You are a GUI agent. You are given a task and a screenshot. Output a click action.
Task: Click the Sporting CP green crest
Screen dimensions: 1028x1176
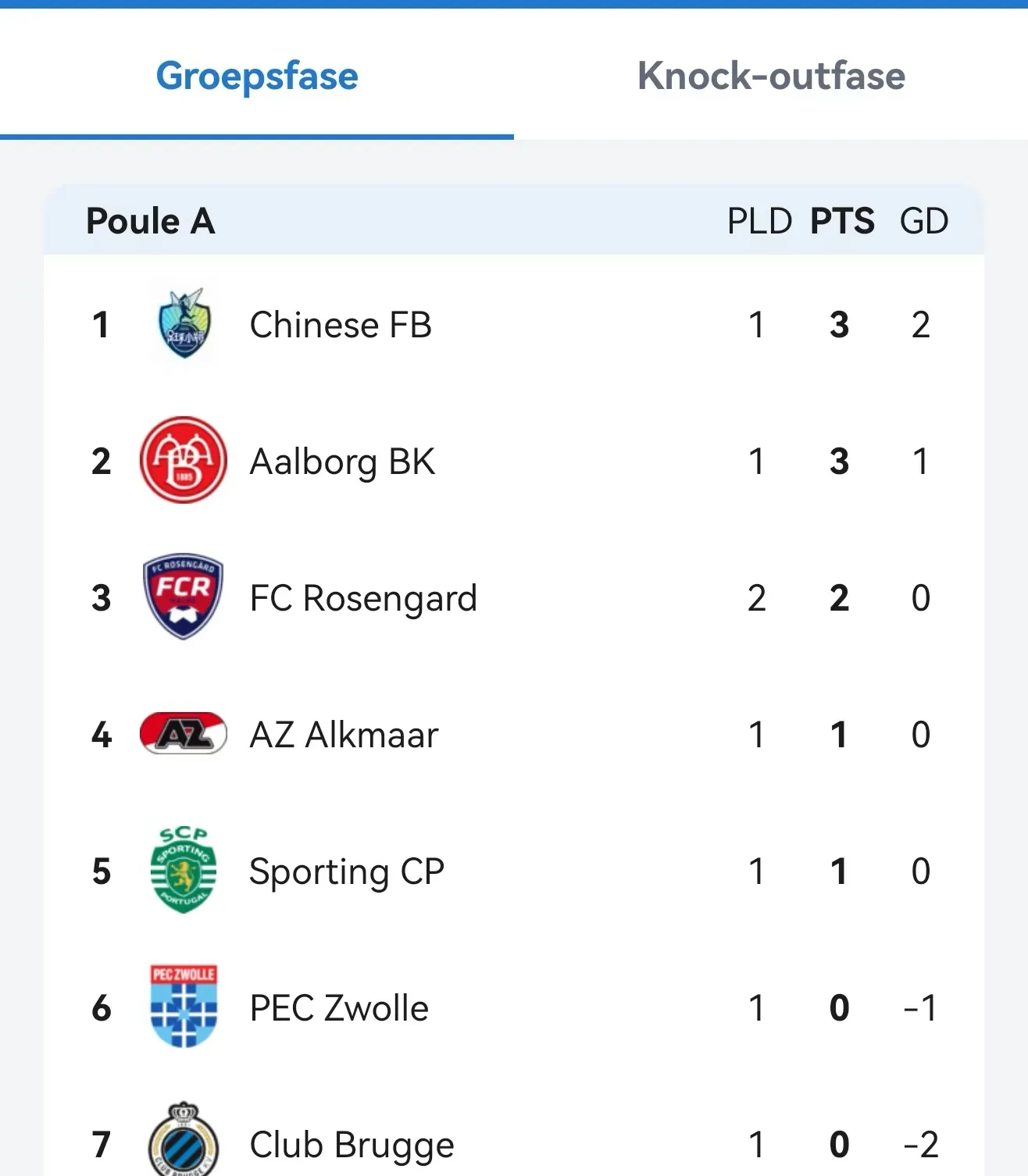(184, 870)
